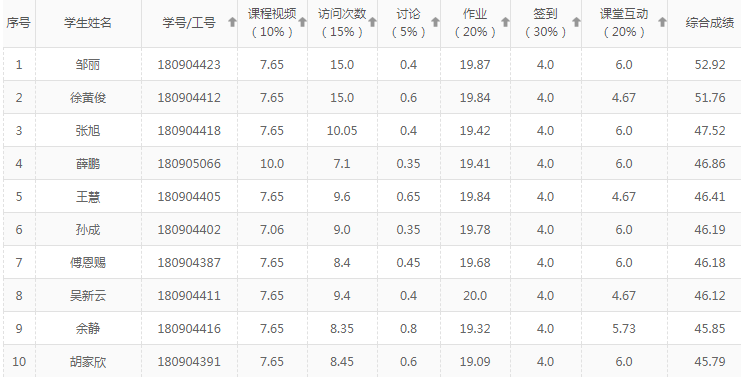This screenshot has height=377, width=741.
Task: Sort by 讨论 (5%) arrow
Action: (435, 22)
